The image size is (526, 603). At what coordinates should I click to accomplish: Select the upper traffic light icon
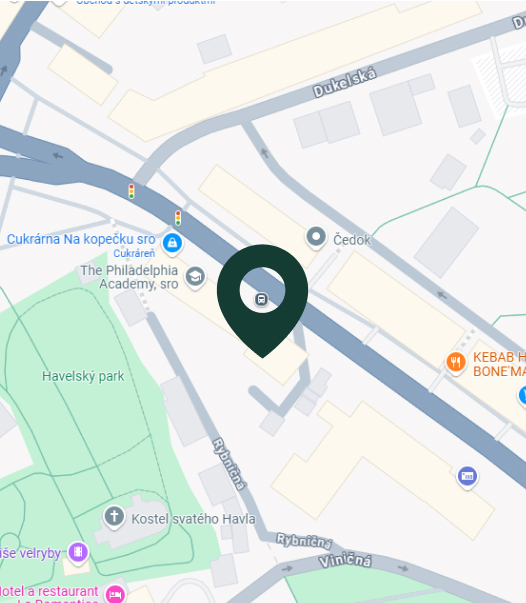[132, 191]
